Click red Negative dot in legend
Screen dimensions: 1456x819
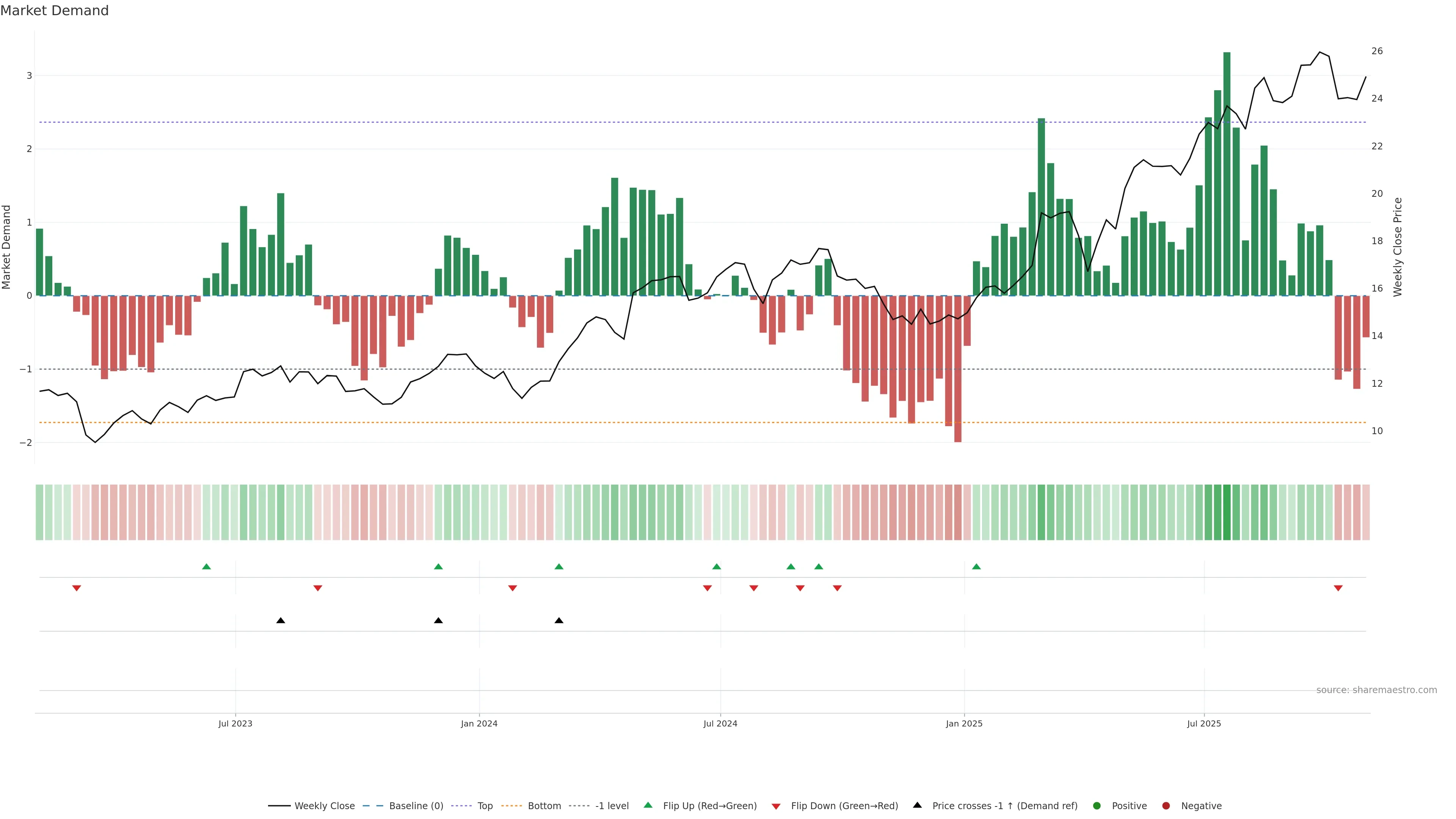(1166, 805)
